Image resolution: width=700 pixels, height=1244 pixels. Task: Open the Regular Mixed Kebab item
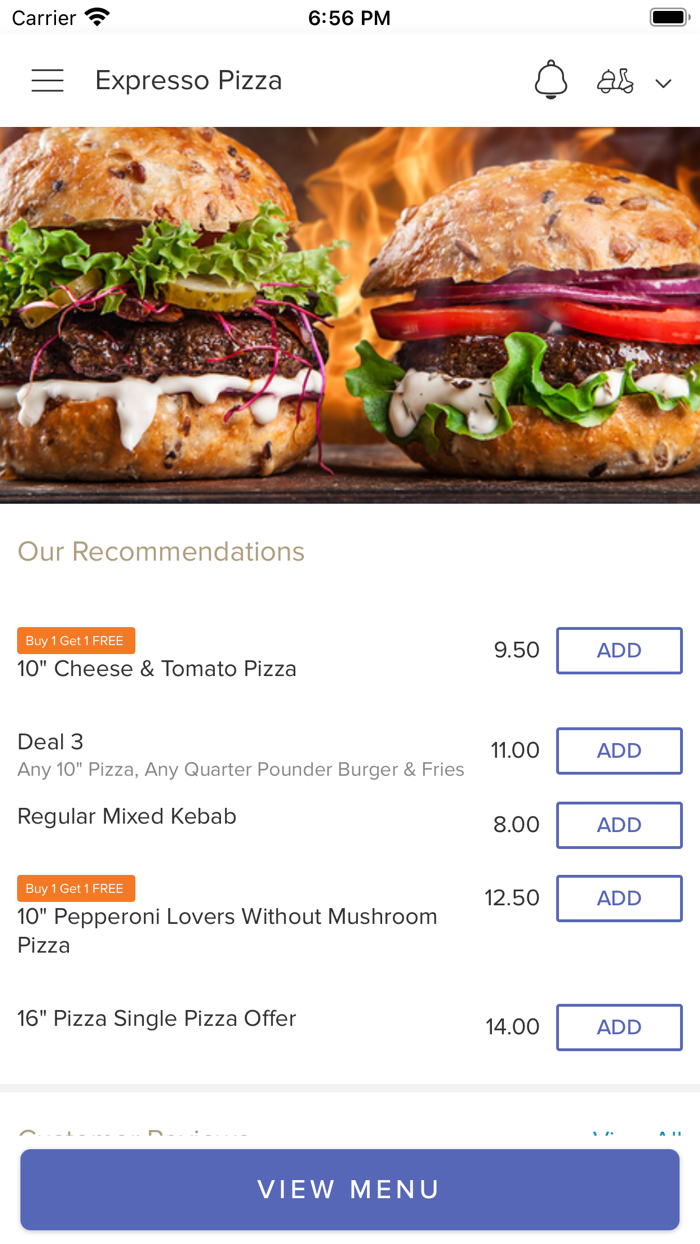click(127, 817)
